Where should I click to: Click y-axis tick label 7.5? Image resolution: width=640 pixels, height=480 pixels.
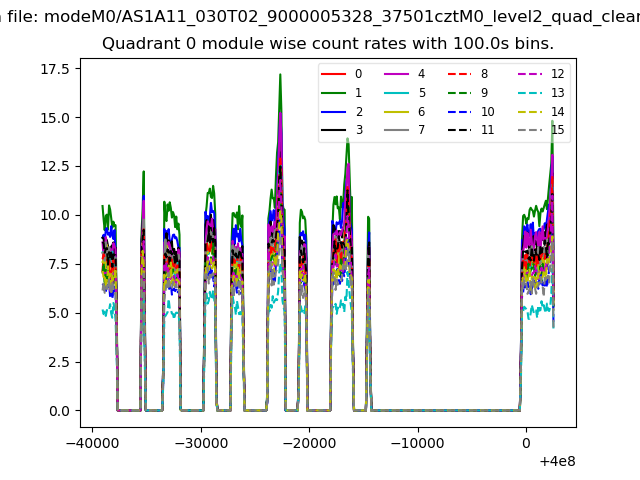click(59, 264)
